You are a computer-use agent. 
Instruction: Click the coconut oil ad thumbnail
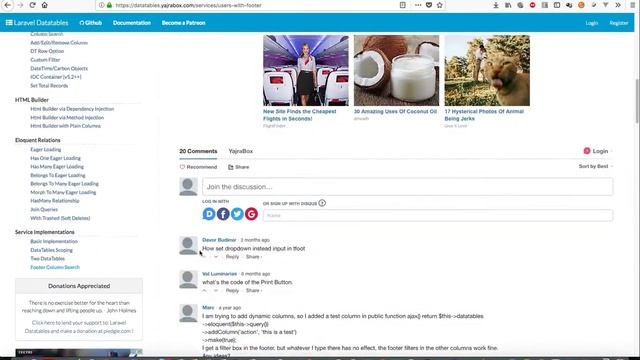pos(396,70)
